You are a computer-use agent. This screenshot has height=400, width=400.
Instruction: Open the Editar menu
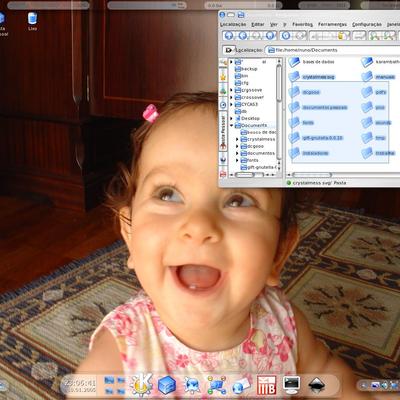pyautogui.click(x=257, y=24)
